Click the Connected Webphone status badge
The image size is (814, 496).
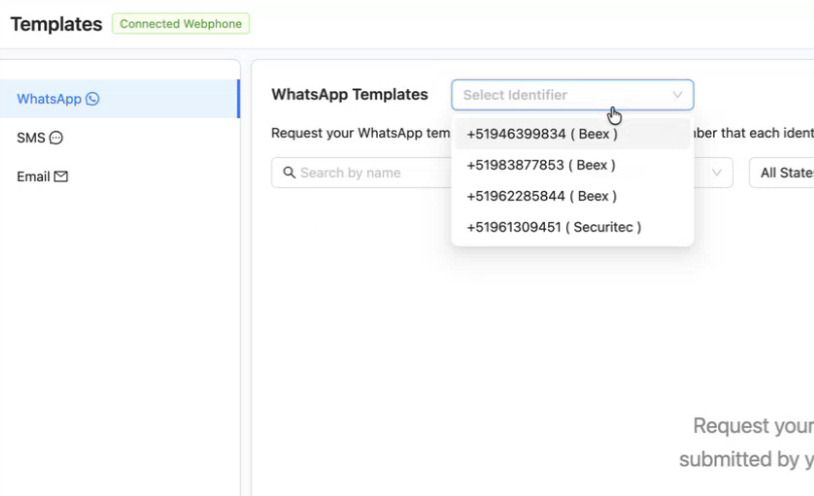pyautogui.click(x=181, y=24)
